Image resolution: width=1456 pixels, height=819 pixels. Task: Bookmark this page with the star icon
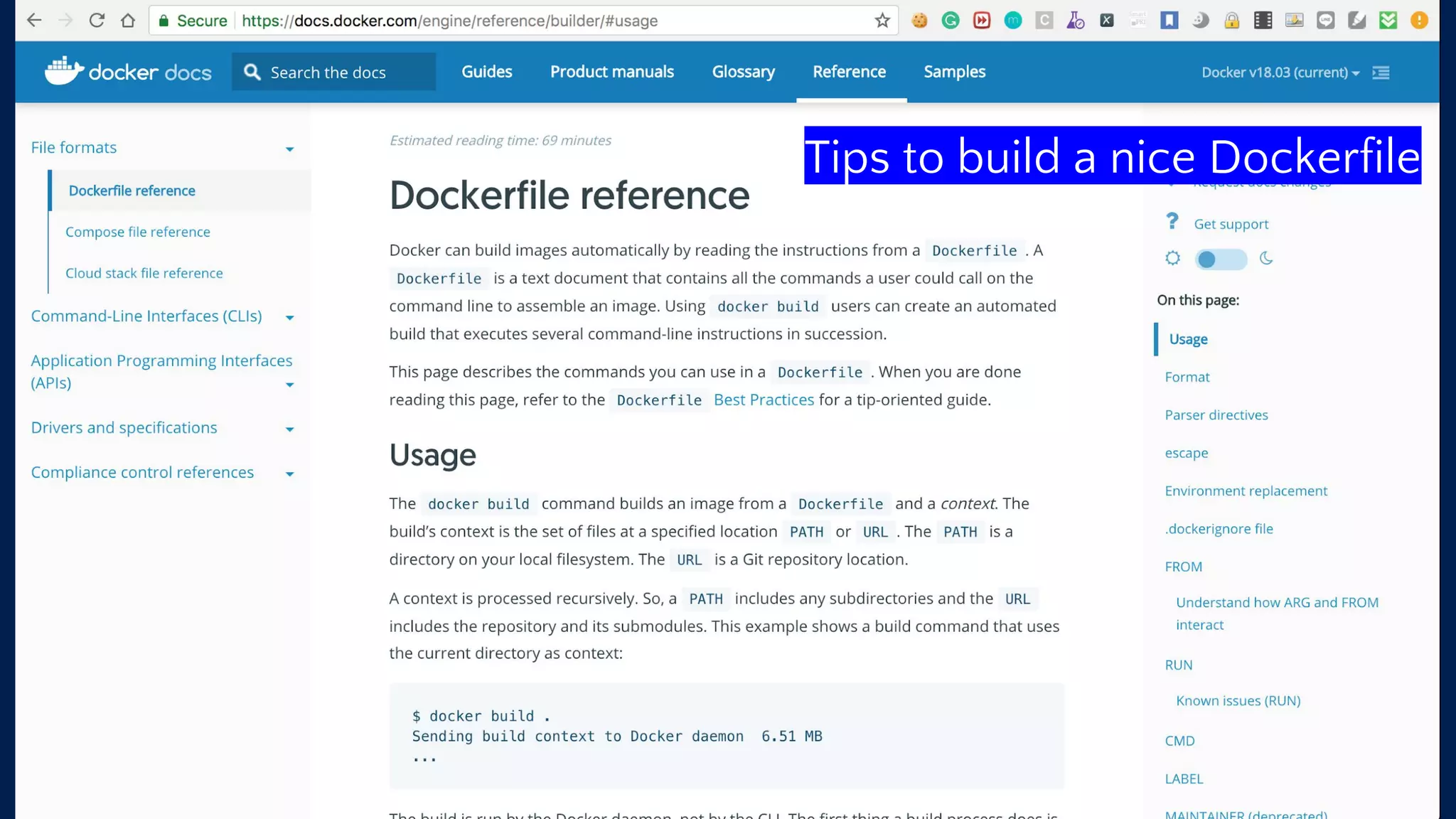(x=882, y=21)
